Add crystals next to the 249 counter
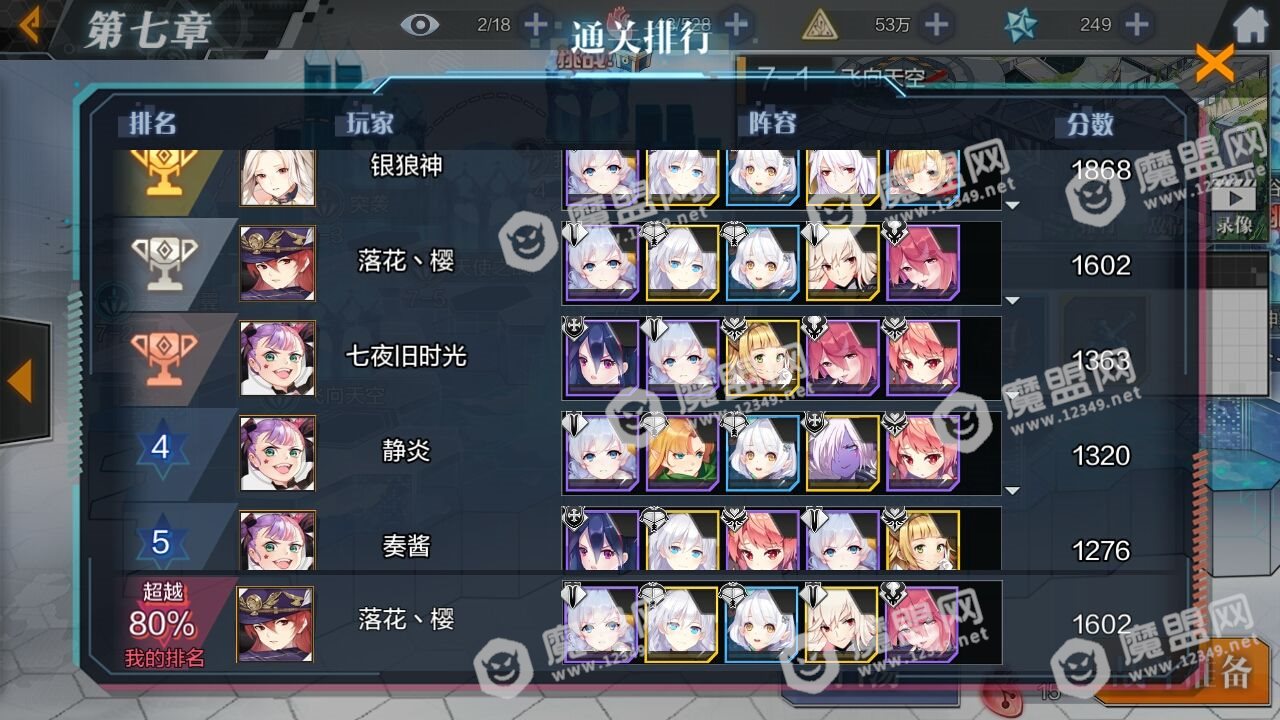 (x=1136, y=24)
